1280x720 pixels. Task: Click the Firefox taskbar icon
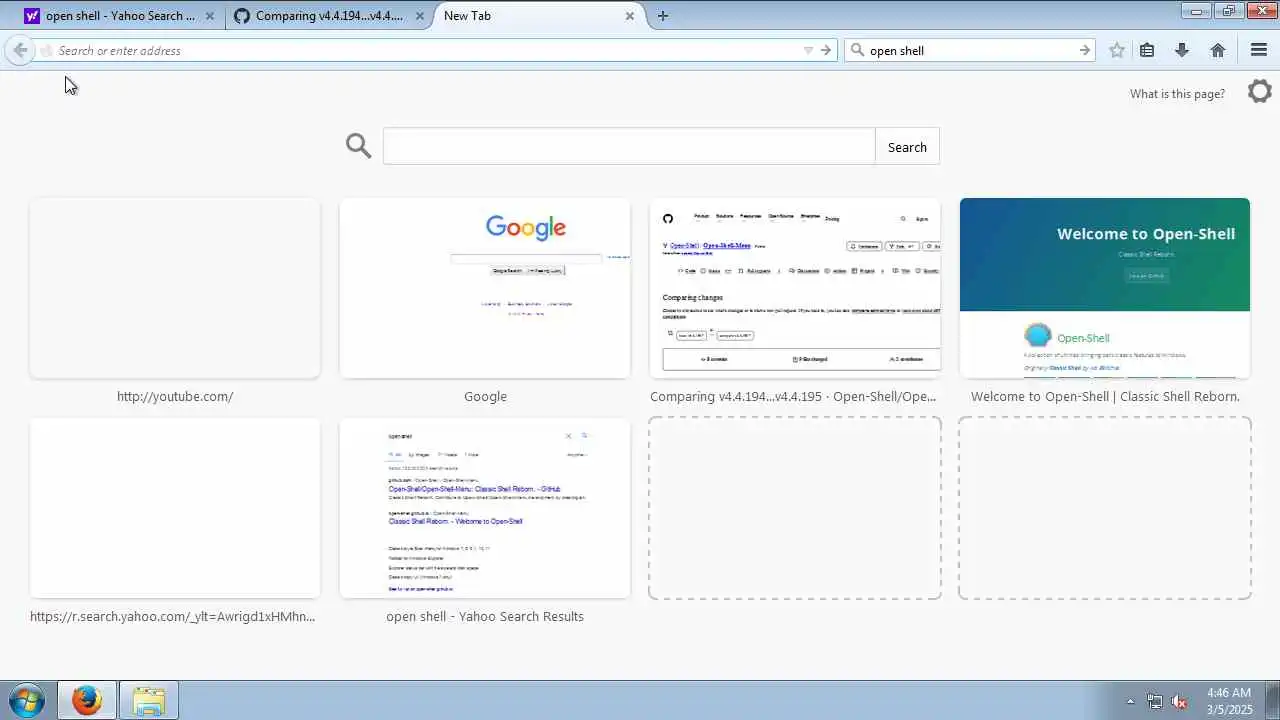(x=87, y=700)
